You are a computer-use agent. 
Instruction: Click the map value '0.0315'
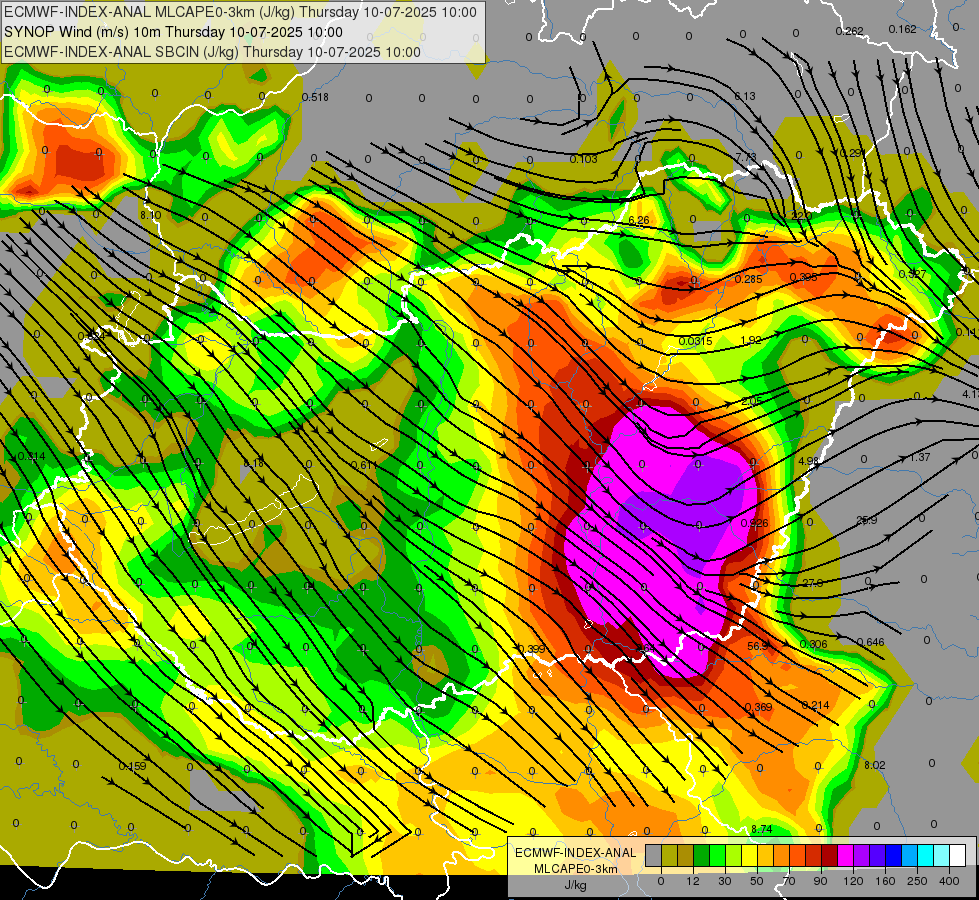pyautogui.click(x=696, y=341)
